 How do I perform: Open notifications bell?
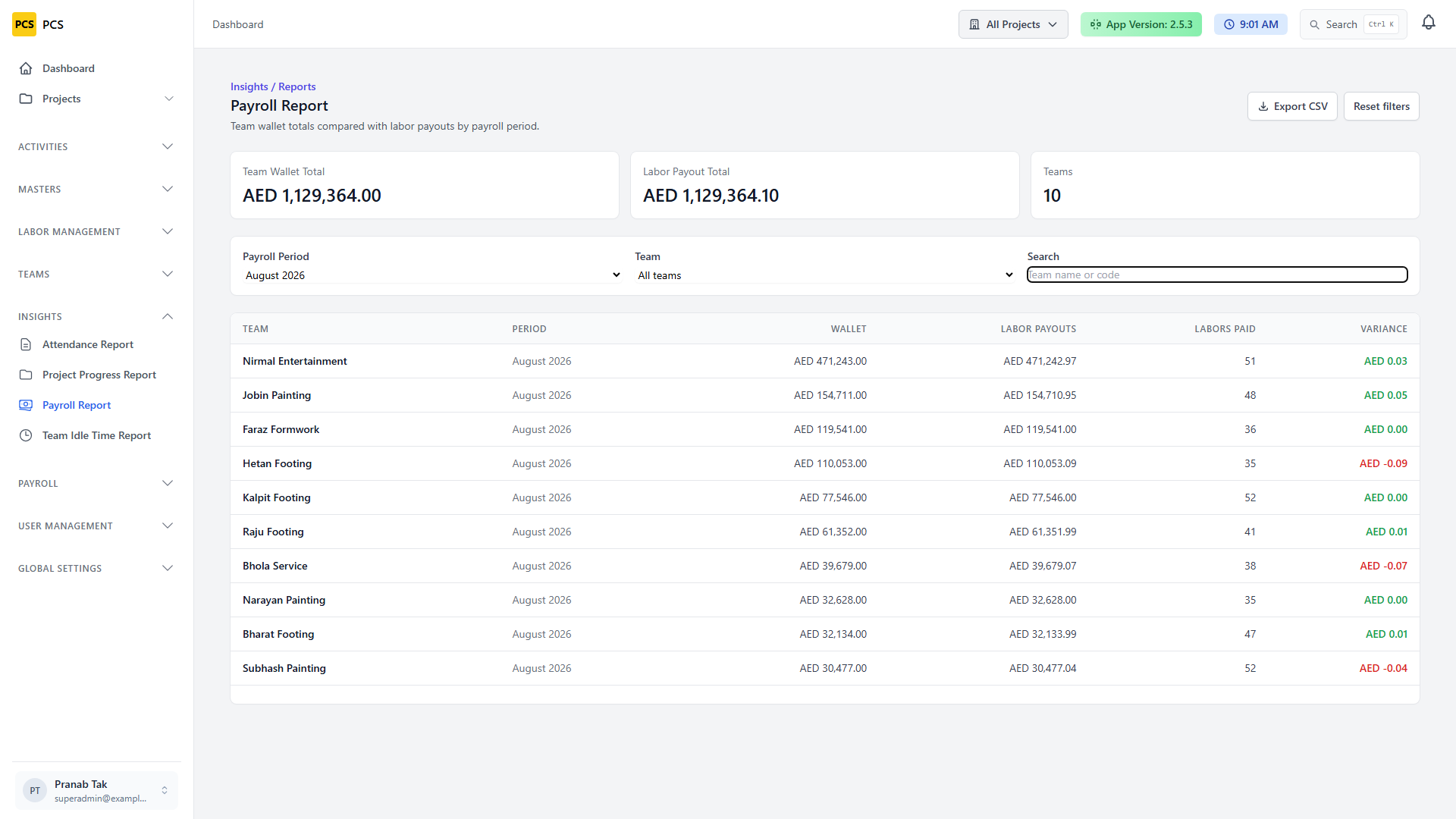1429,23
